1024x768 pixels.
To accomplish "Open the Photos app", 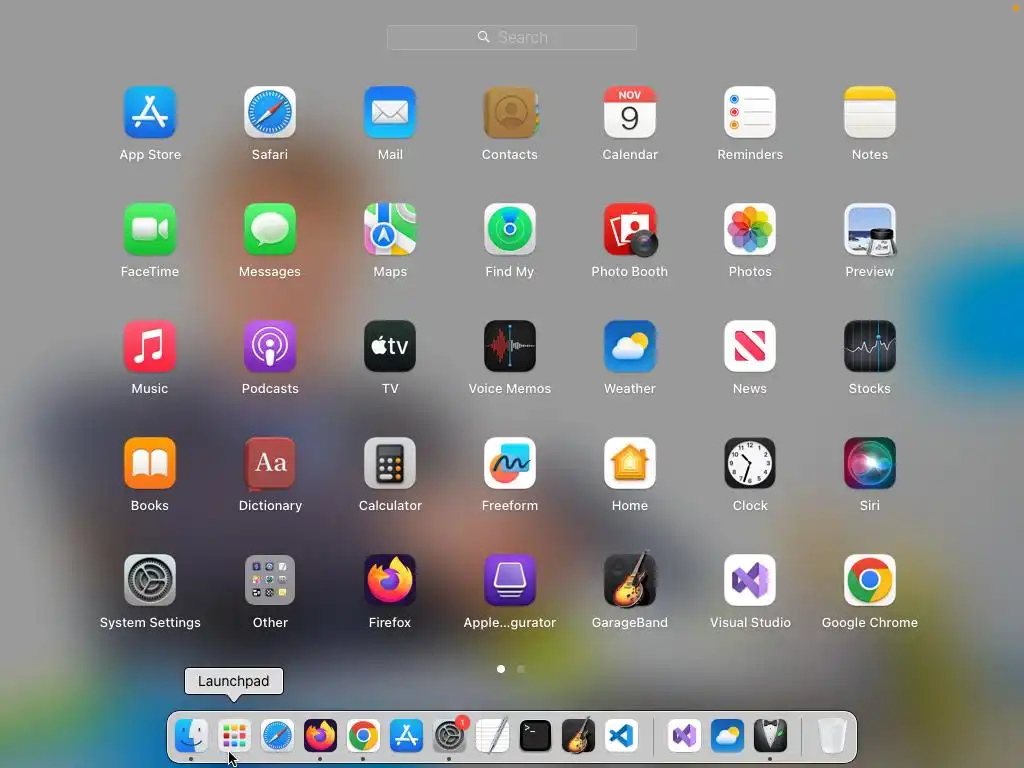I will click(750, 229).
